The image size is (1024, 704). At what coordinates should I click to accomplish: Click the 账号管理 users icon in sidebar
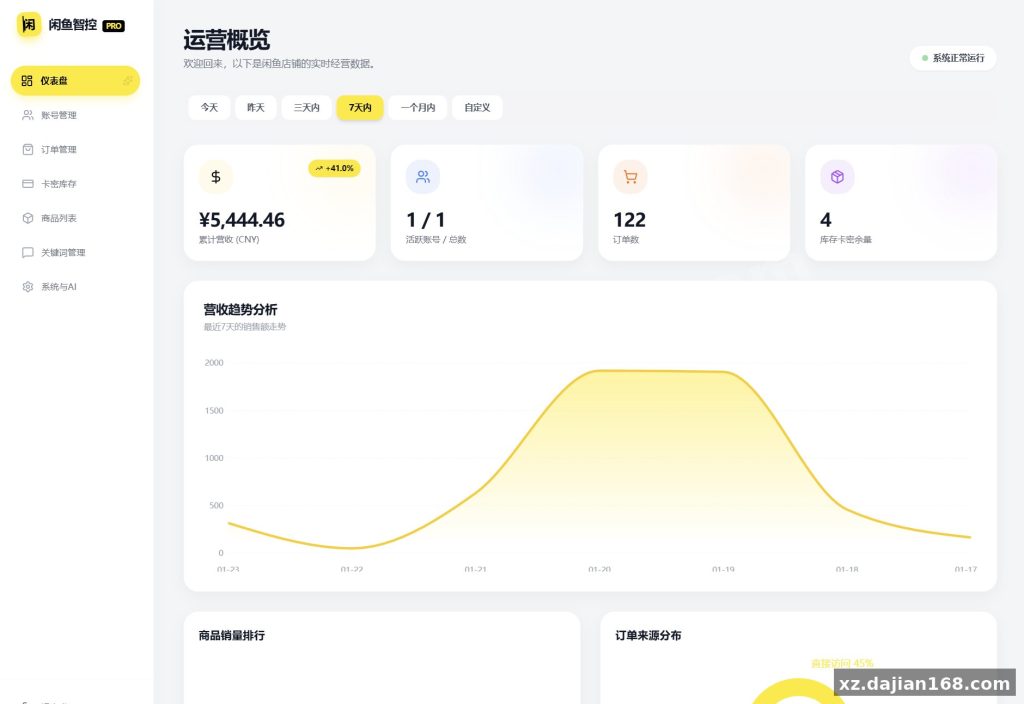[x=27, y=115]
